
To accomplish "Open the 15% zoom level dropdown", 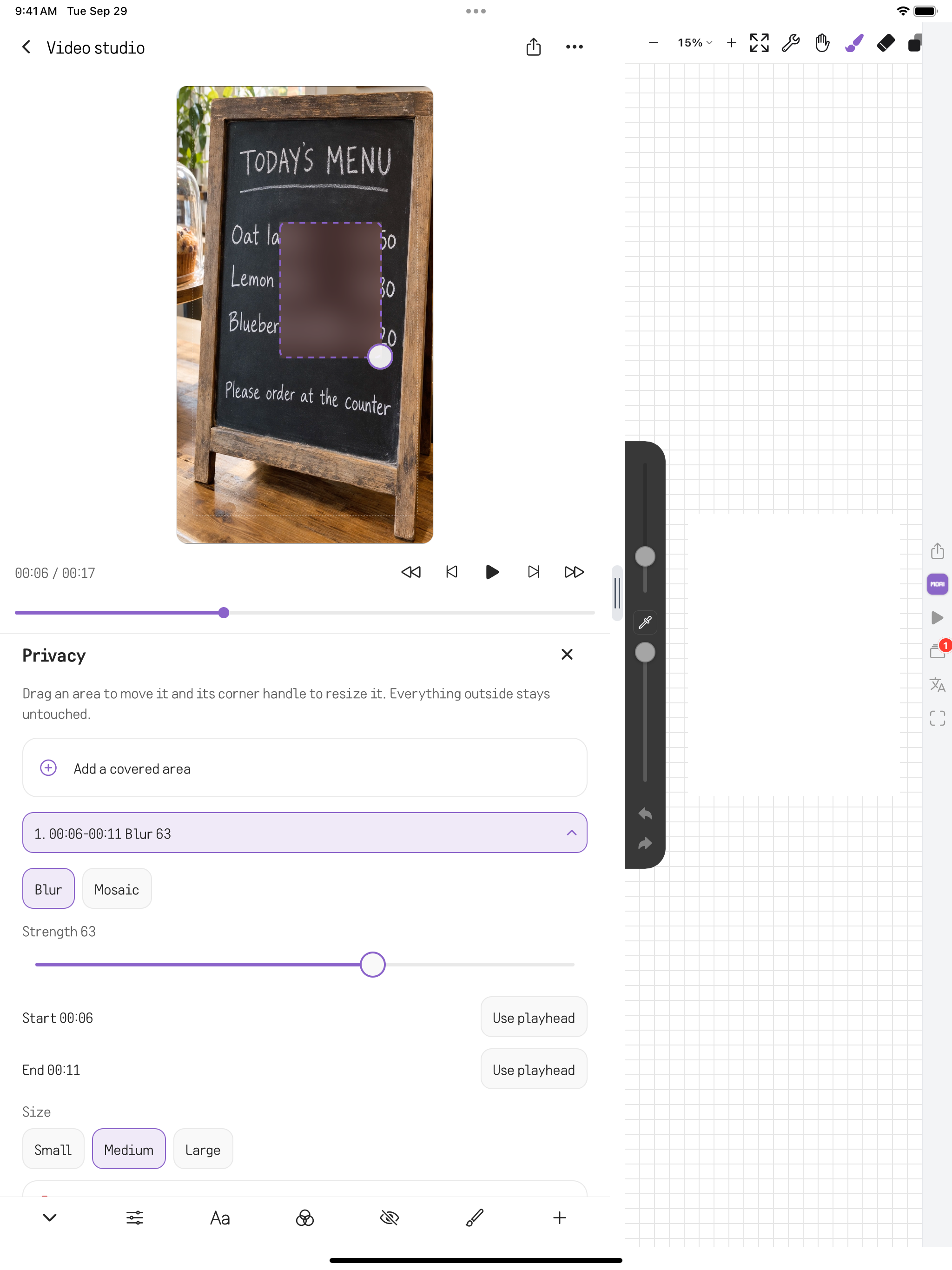I will pyautogui.click(x=695, y=43).
